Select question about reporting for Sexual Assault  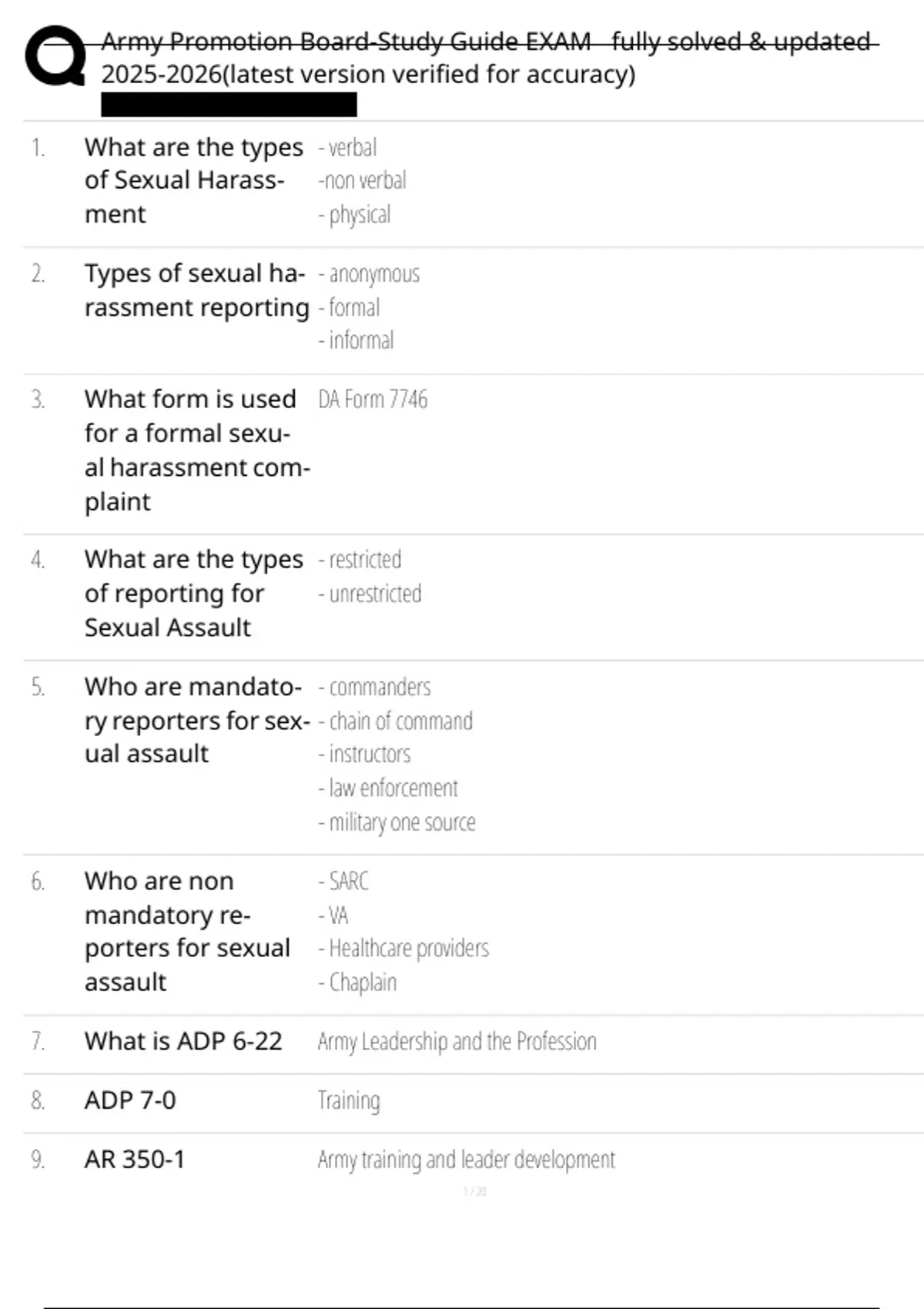pyautogui.click(x=192, y=593)
